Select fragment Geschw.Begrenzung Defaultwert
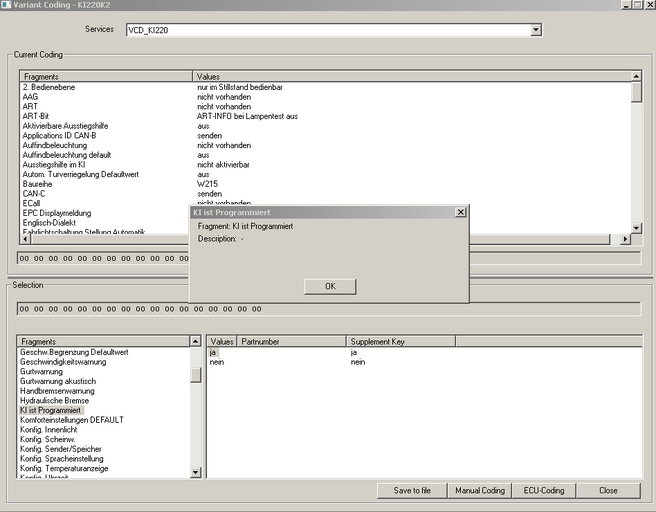Image resolution: width=656 pixels, height=512 pixels. pyautogui.click(x=74, y=352)
